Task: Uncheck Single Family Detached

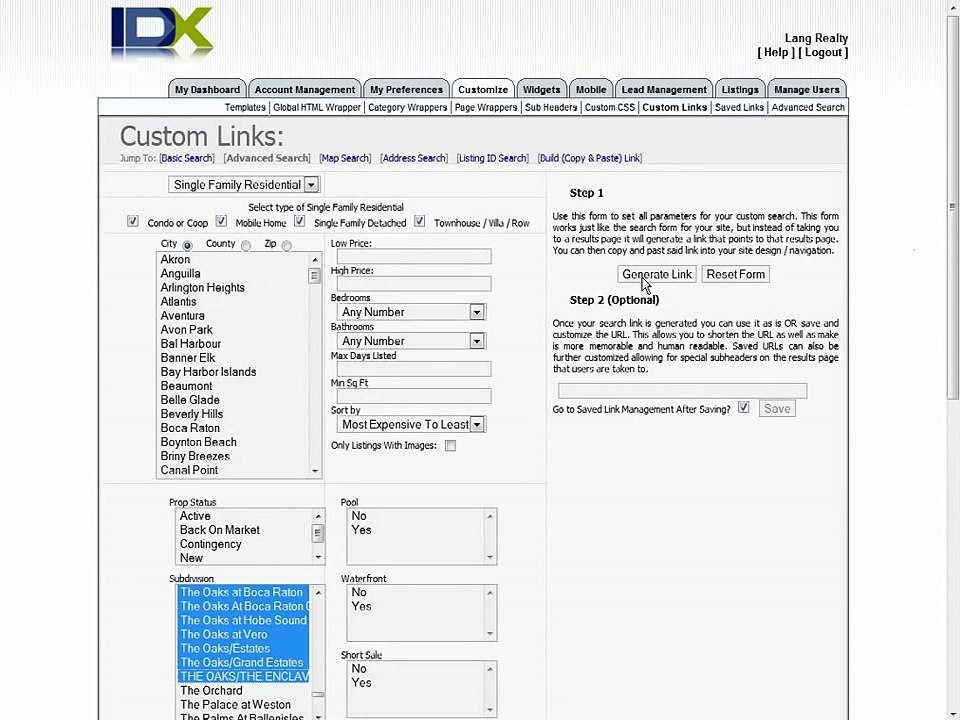Action: (x=299, y=221)
